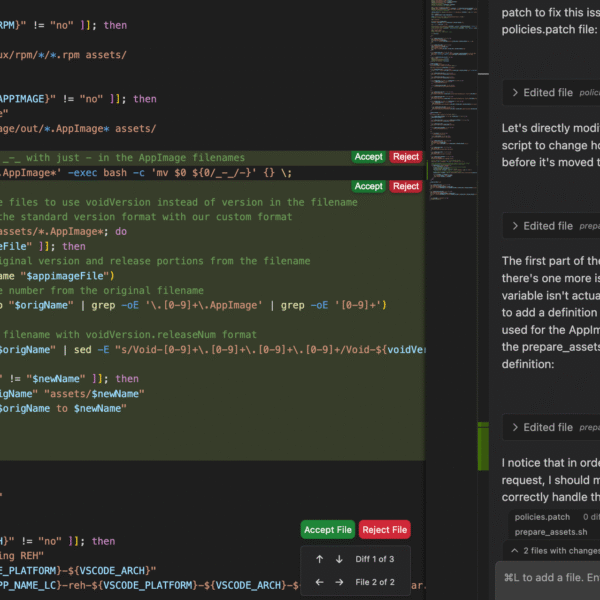Click the 'Diff 1 of 3' label
Screen dimensions: 600x600
point(374,559)
